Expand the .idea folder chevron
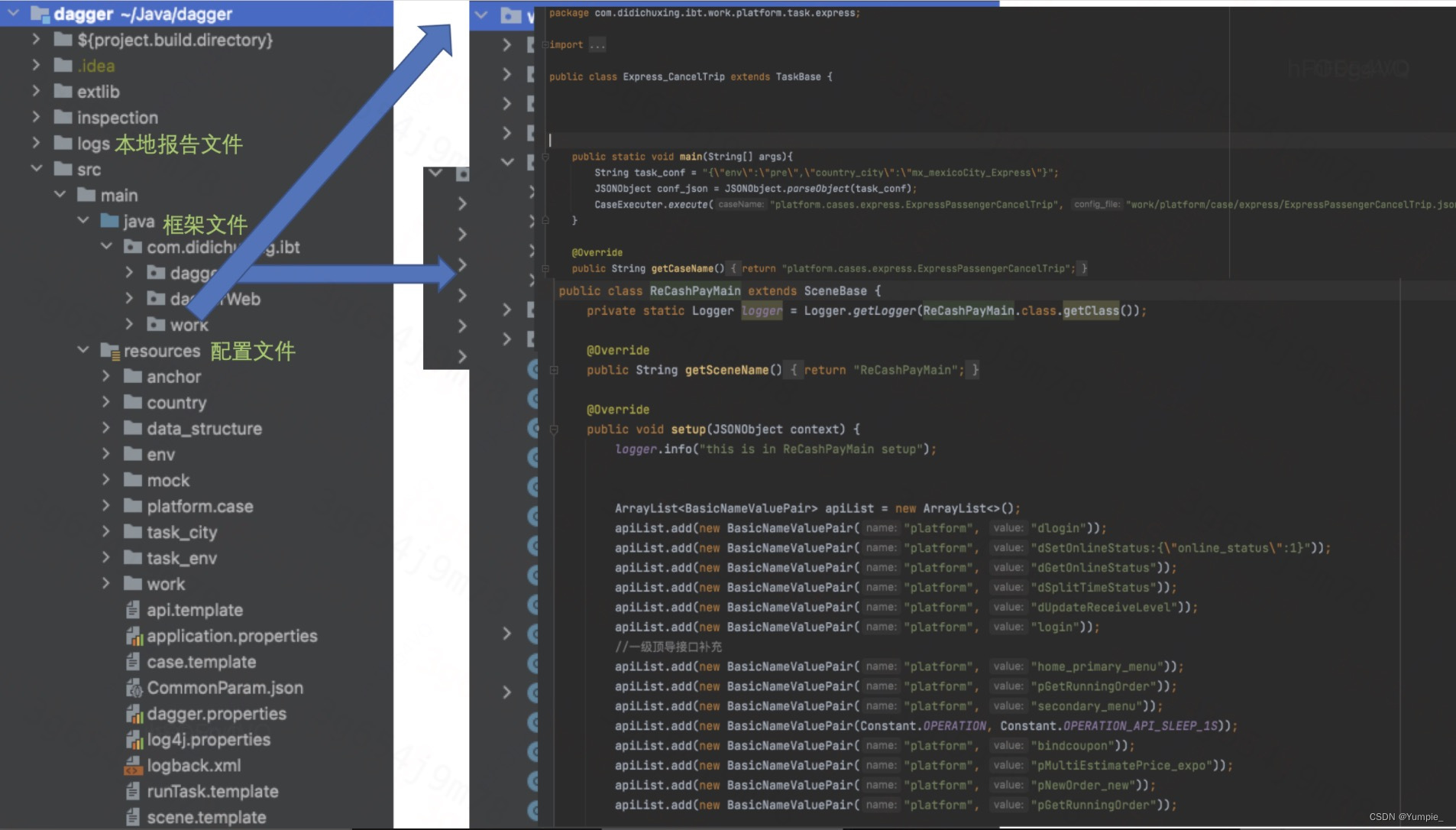 point(36,65)
